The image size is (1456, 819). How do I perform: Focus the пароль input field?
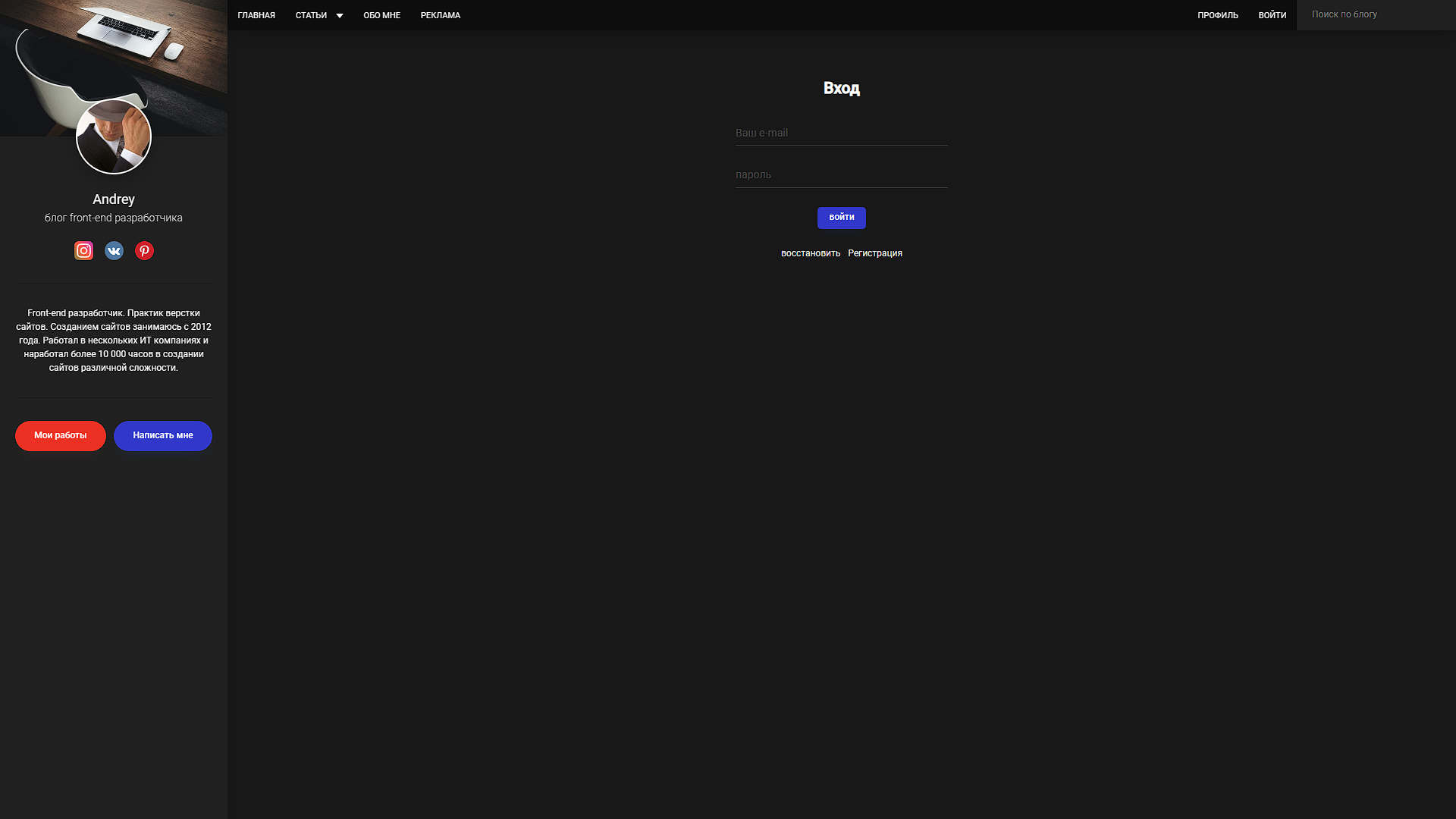842,175
